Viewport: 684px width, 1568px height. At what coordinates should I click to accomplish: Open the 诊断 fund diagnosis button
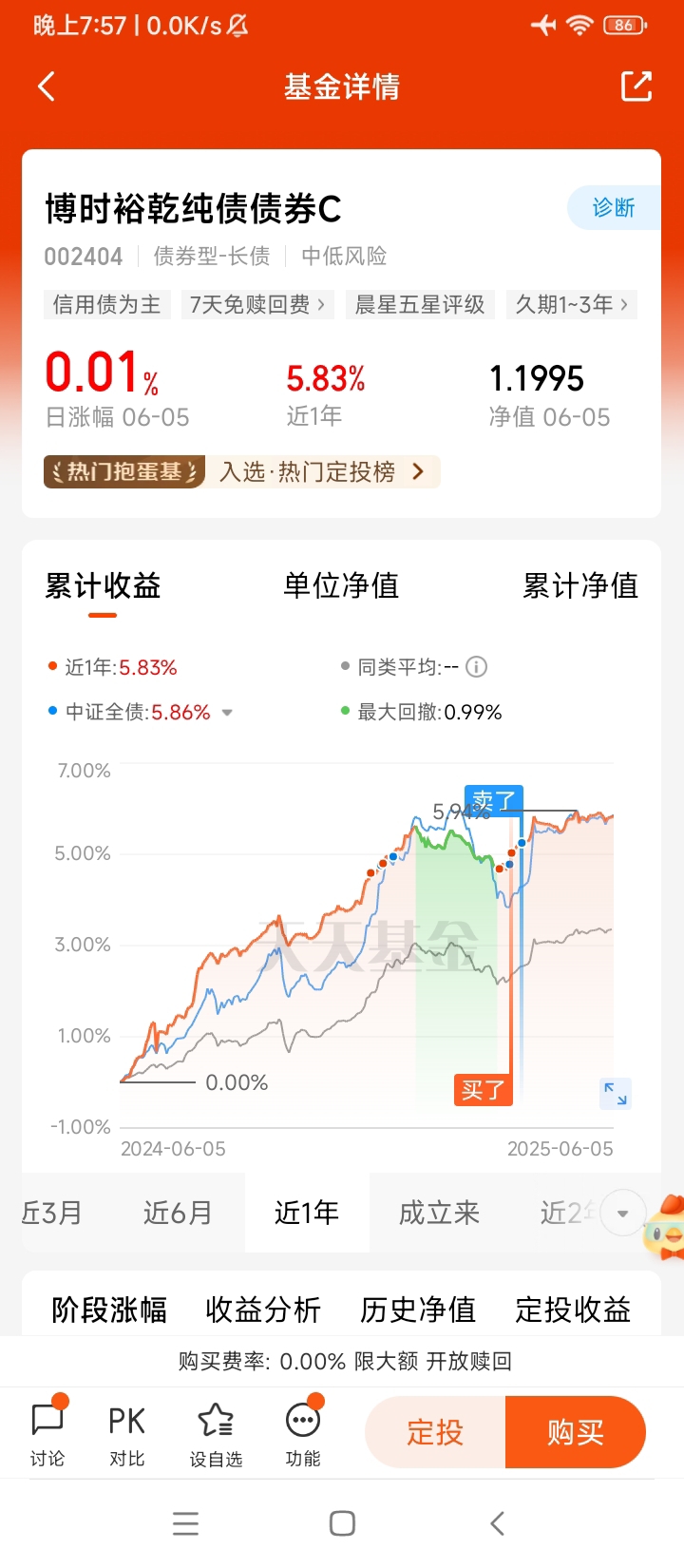coord(613,207)
